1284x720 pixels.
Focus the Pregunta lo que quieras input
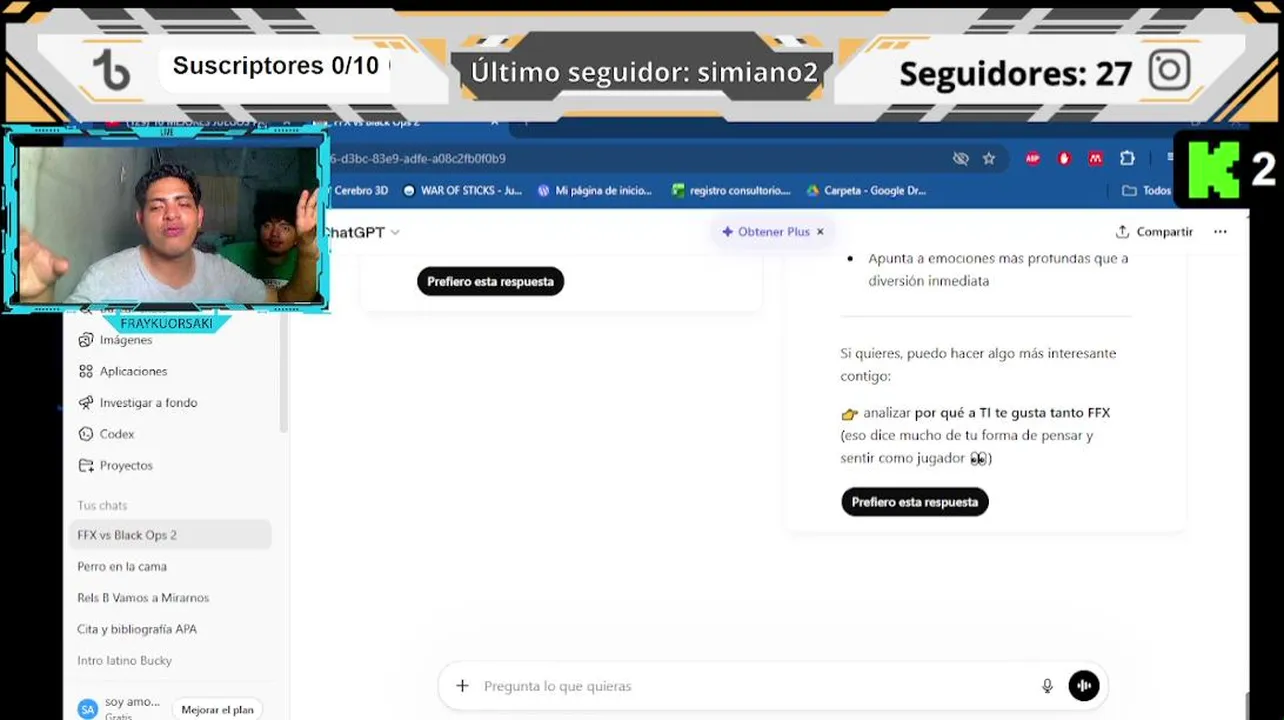(x=755, y=686)
